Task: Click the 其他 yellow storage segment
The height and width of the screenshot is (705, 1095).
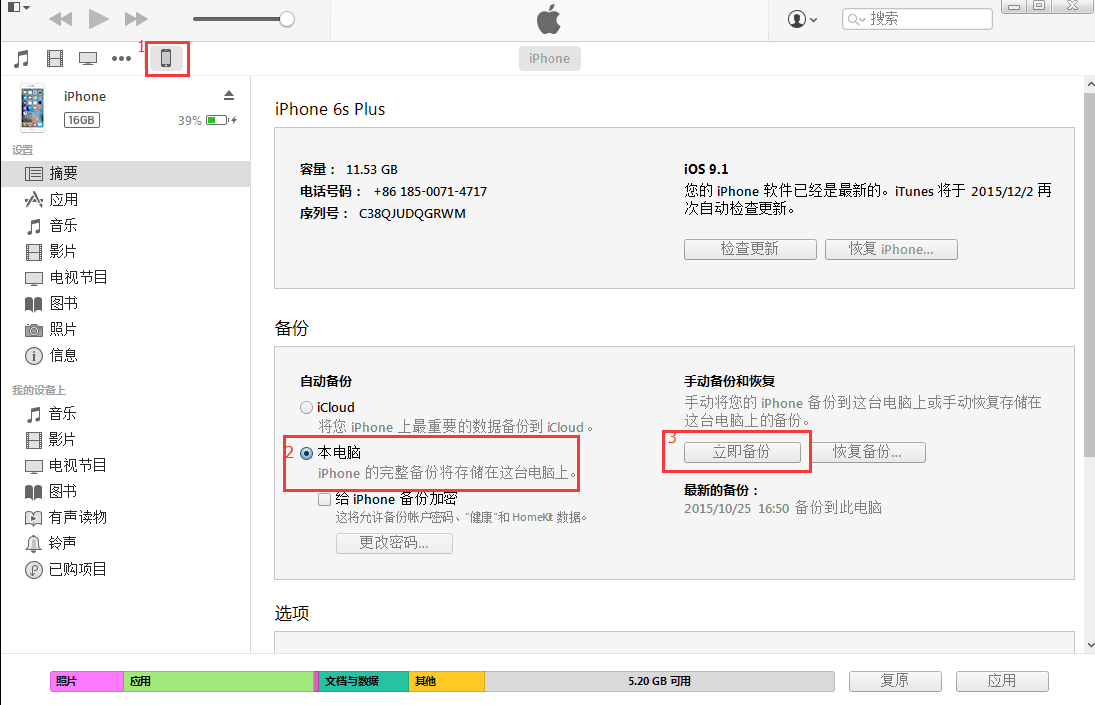Action: [447, 681]
